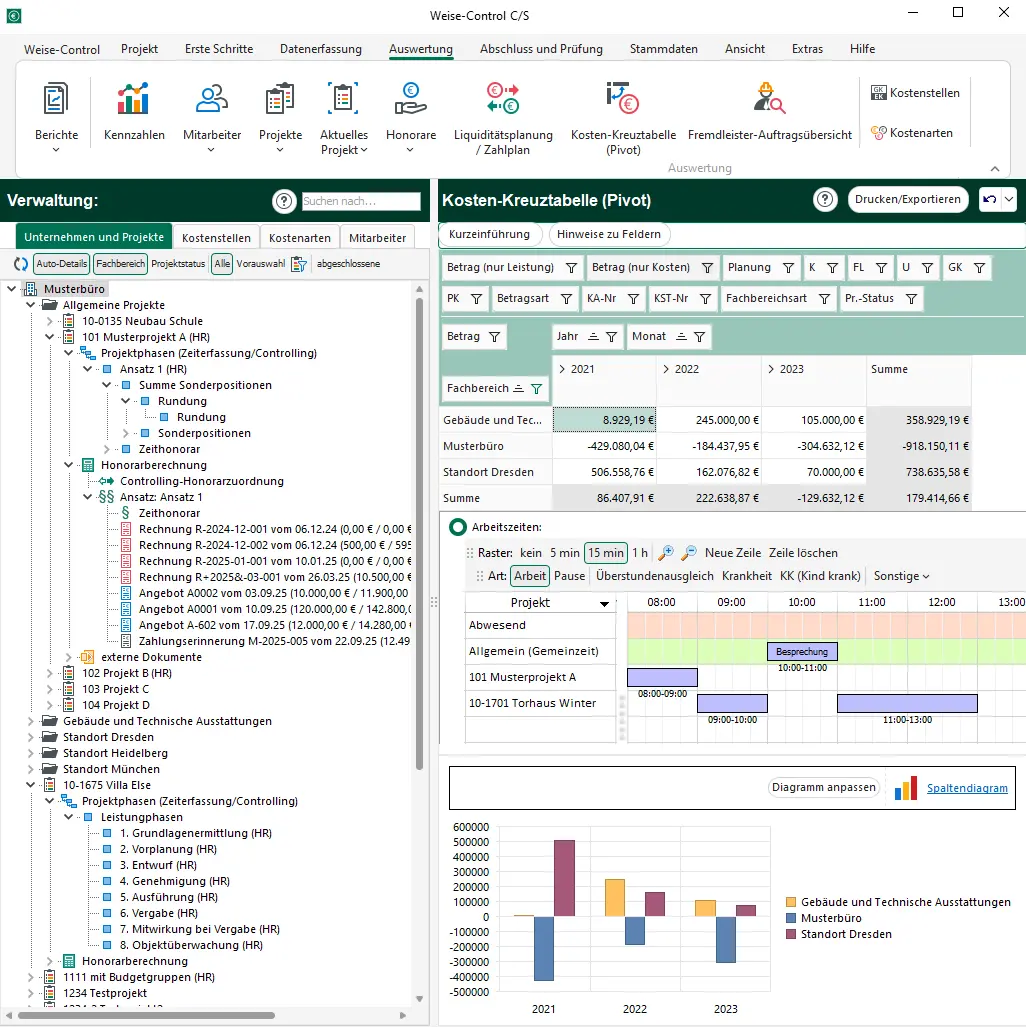The height and width of the screenshot is (1027, 1026).
Task: Click the Kostenarten icon in ribbon
Action: (879, 133)
